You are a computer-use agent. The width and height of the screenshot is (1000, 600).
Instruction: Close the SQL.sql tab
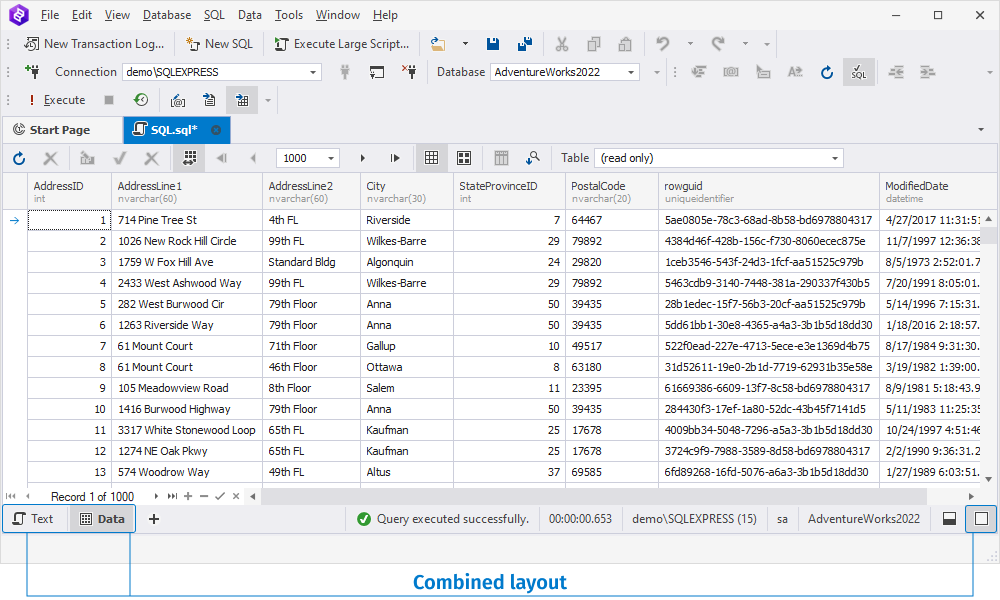(216, 130)
